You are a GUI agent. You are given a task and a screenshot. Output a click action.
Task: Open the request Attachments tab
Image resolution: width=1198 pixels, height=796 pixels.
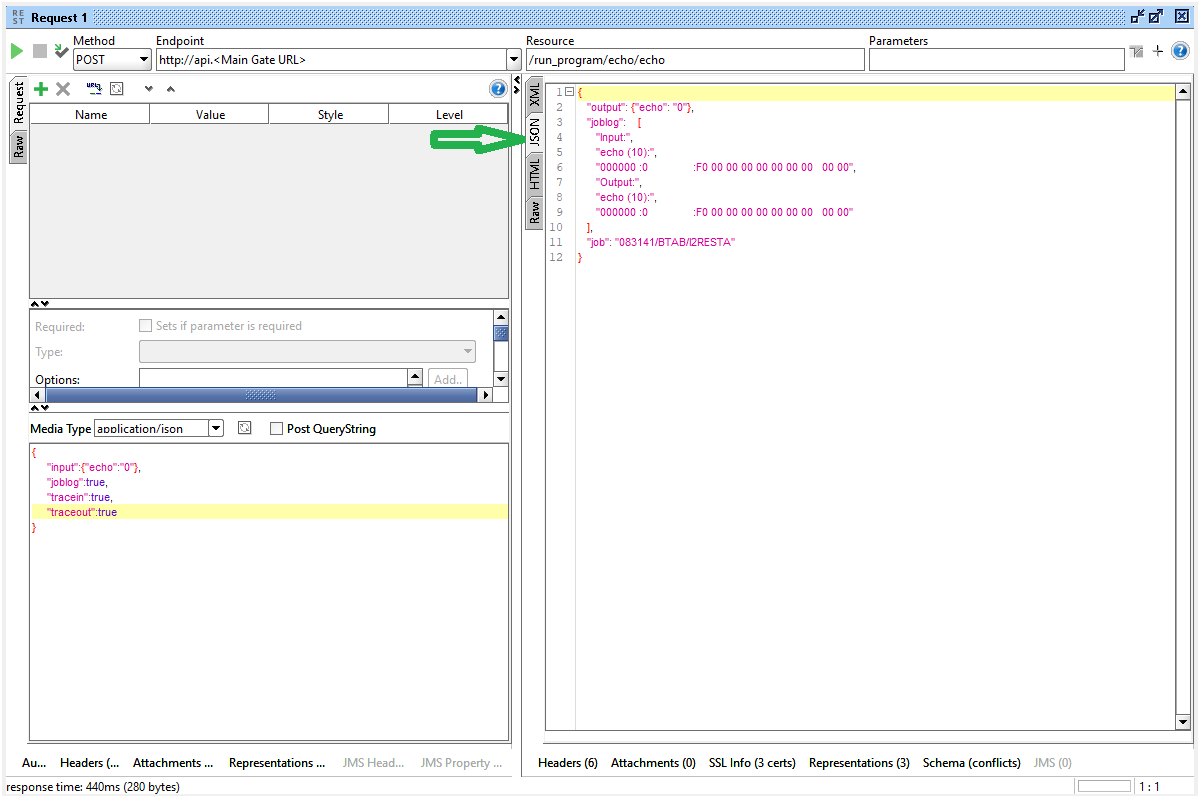[173, 762]
